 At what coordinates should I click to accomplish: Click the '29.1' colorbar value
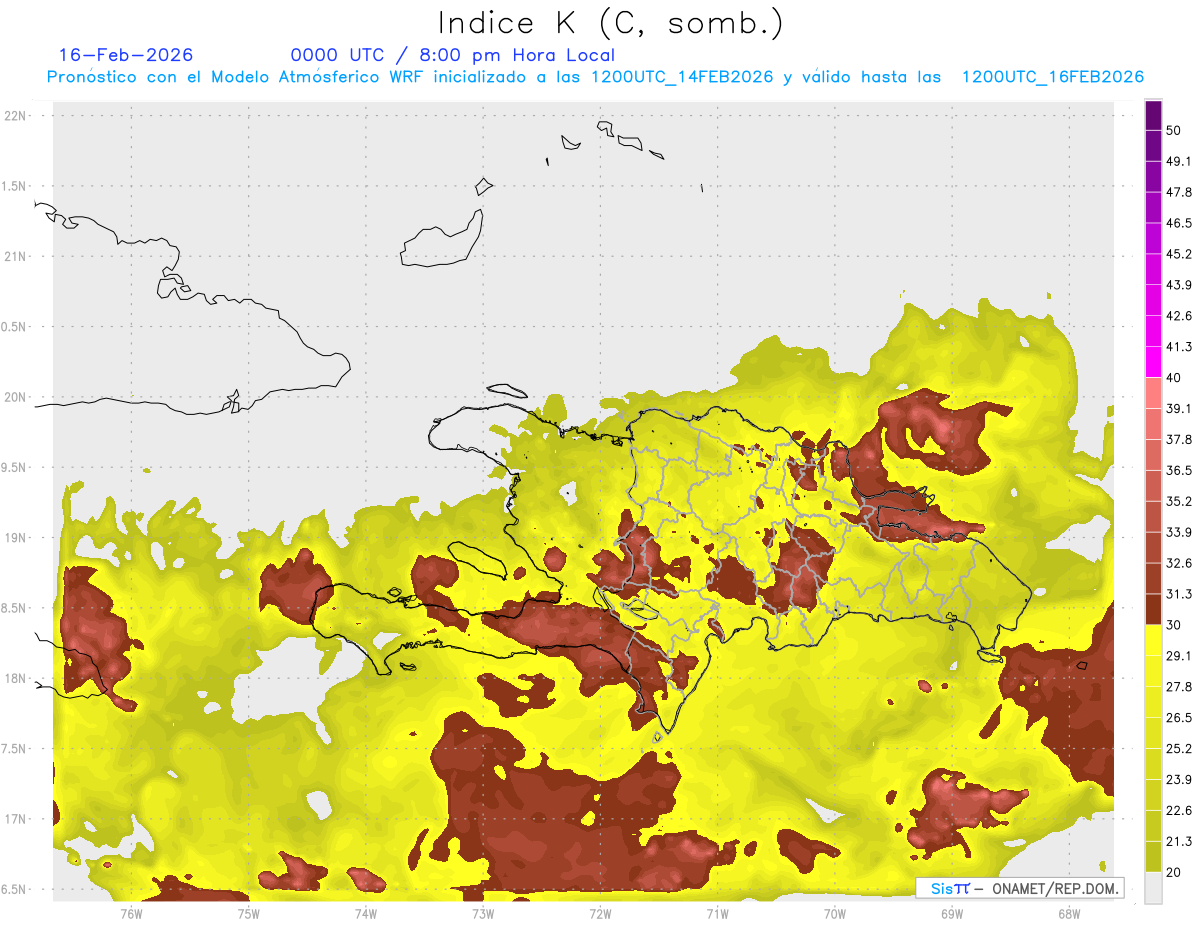[1179, 656]
